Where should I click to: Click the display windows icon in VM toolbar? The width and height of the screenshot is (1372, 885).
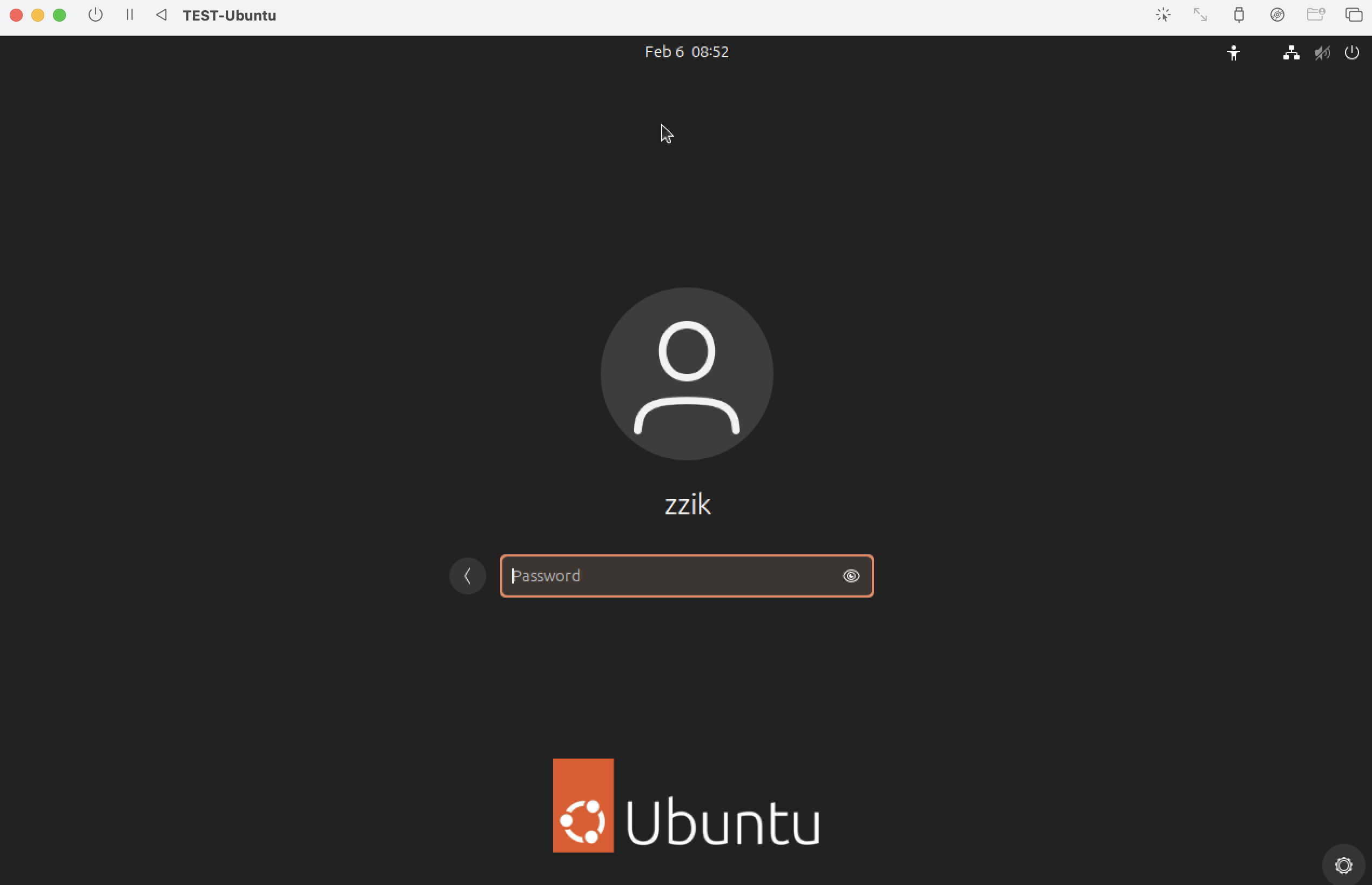[x=1354, y=15]
